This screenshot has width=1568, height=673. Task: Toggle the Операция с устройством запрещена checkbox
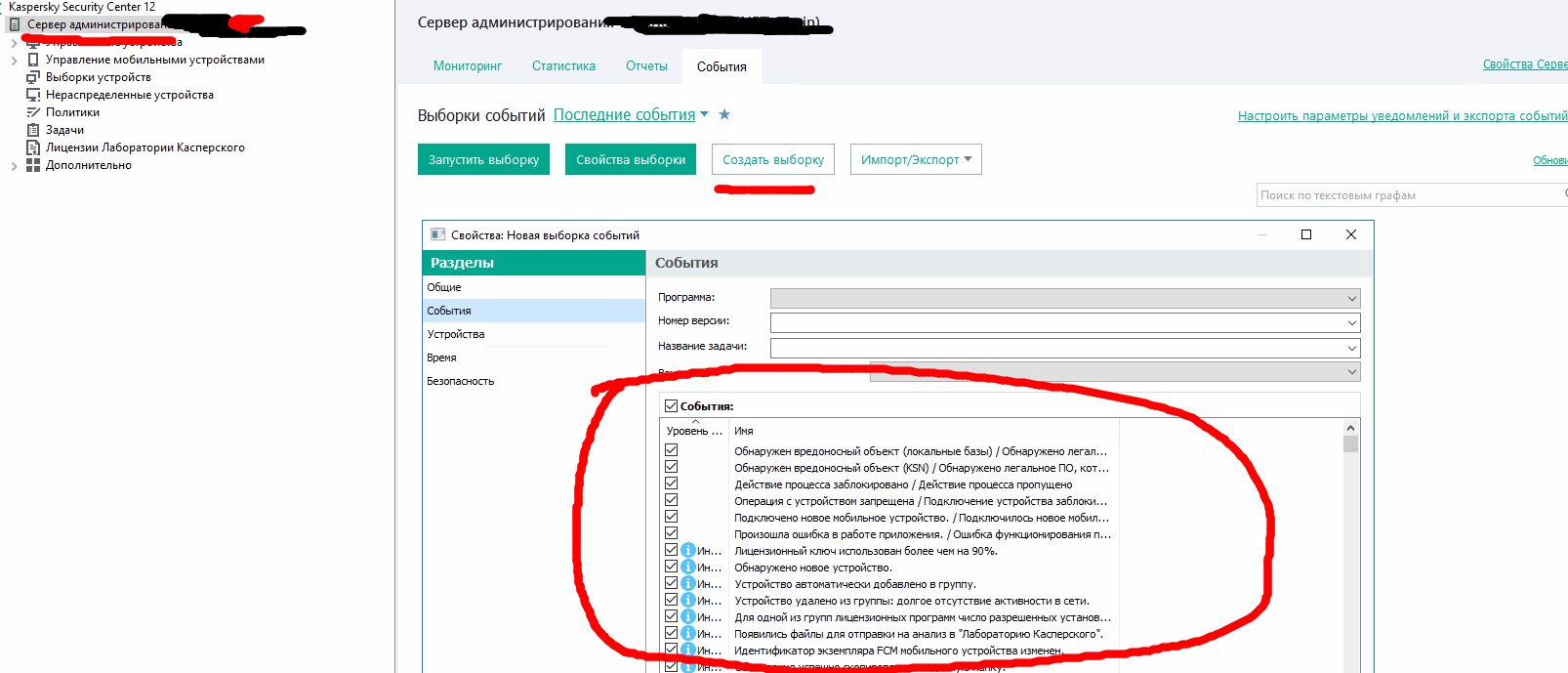click(x=671, y=500)
